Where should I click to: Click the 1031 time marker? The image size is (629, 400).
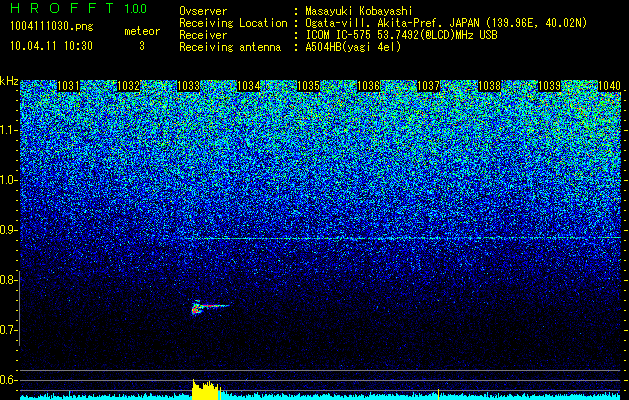click(68, 86)
